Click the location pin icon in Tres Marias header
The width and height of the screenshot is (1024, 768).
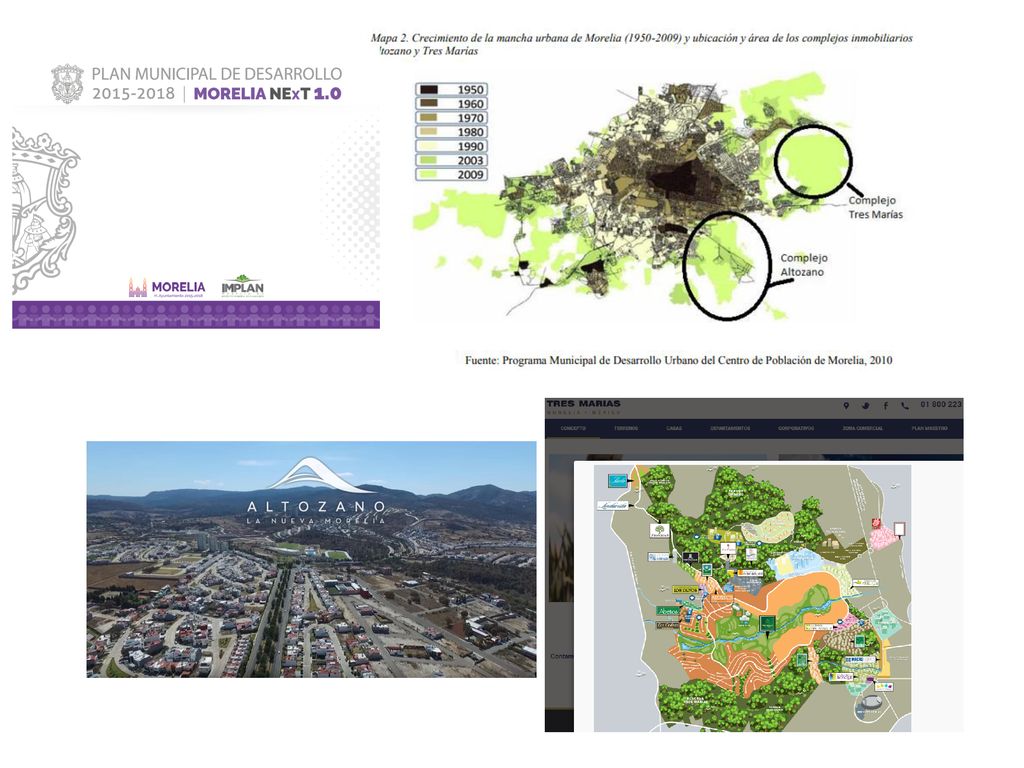pos(846,406)
